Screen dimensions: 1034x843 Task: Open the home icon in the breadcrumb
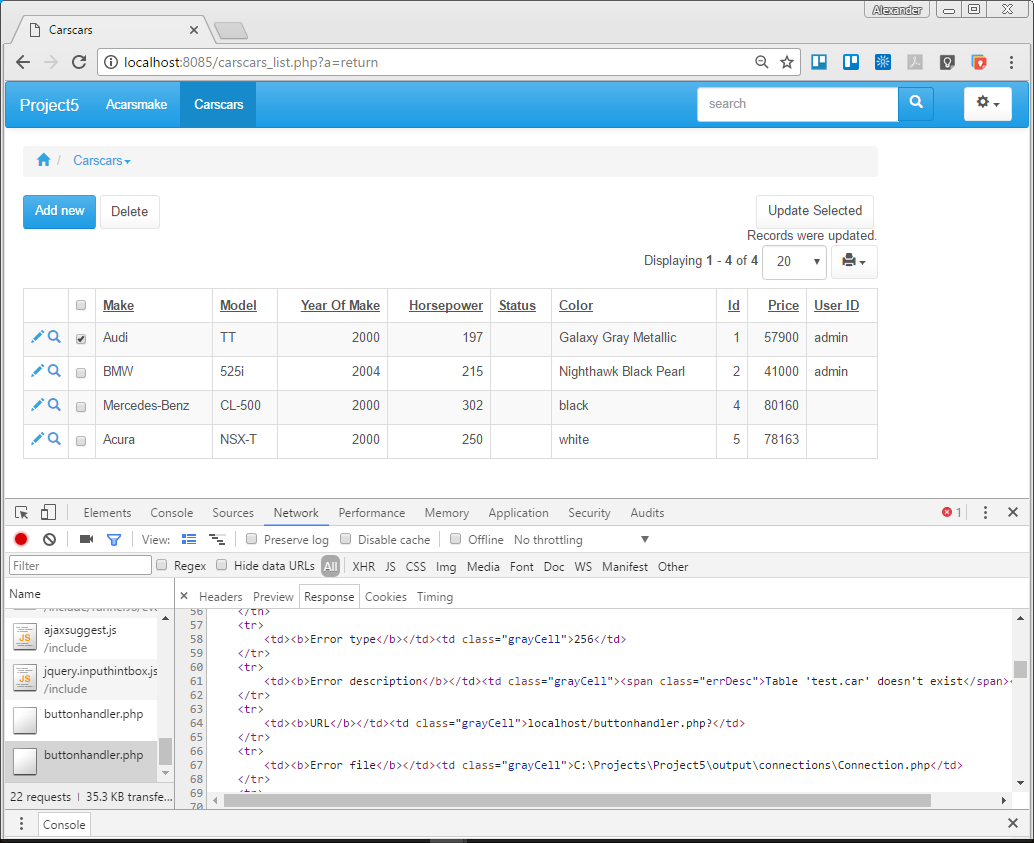tap(43, 159)
